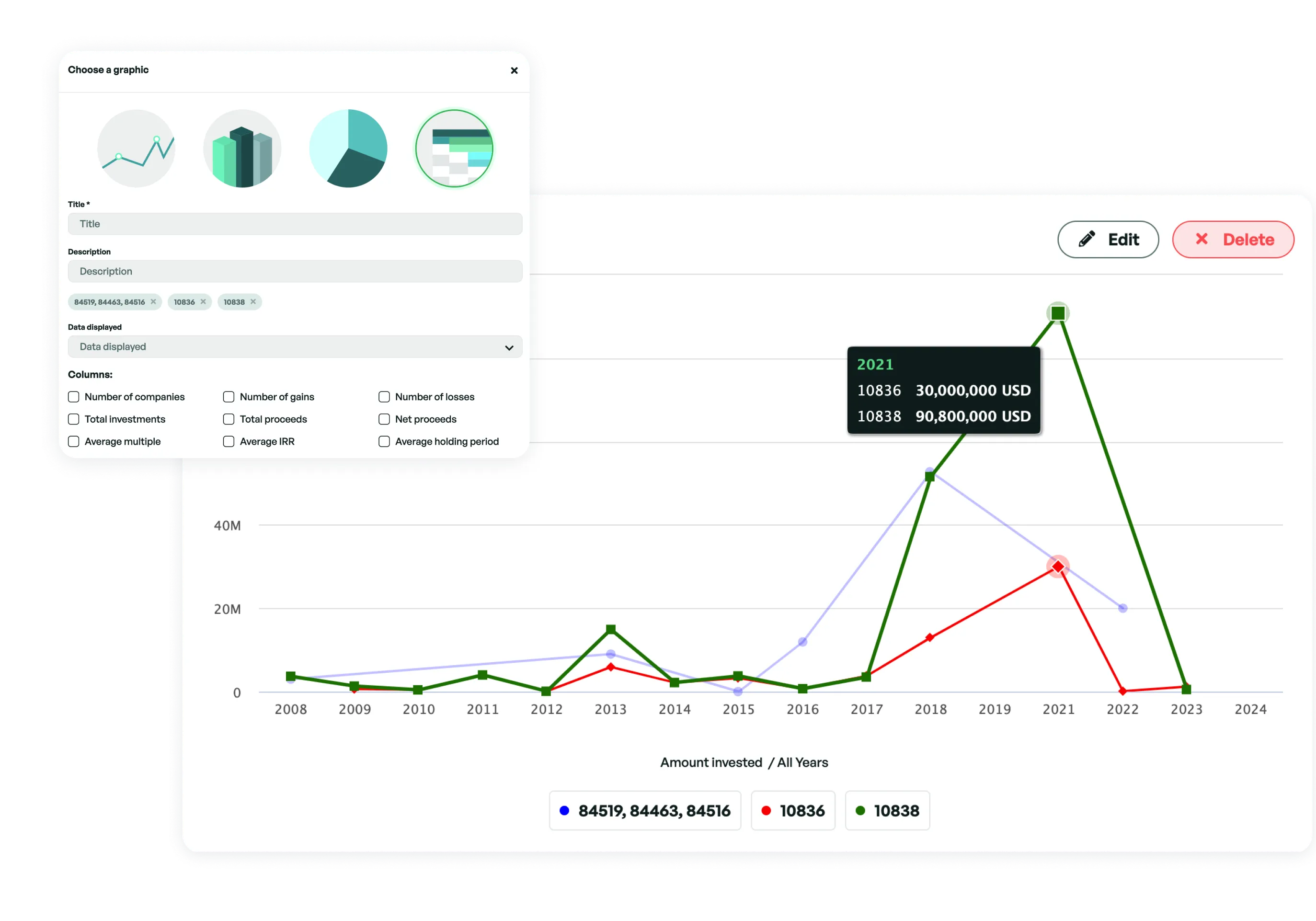Click the Title input field
This screenshot has width=1316, height=921.
tap(295, 224)
